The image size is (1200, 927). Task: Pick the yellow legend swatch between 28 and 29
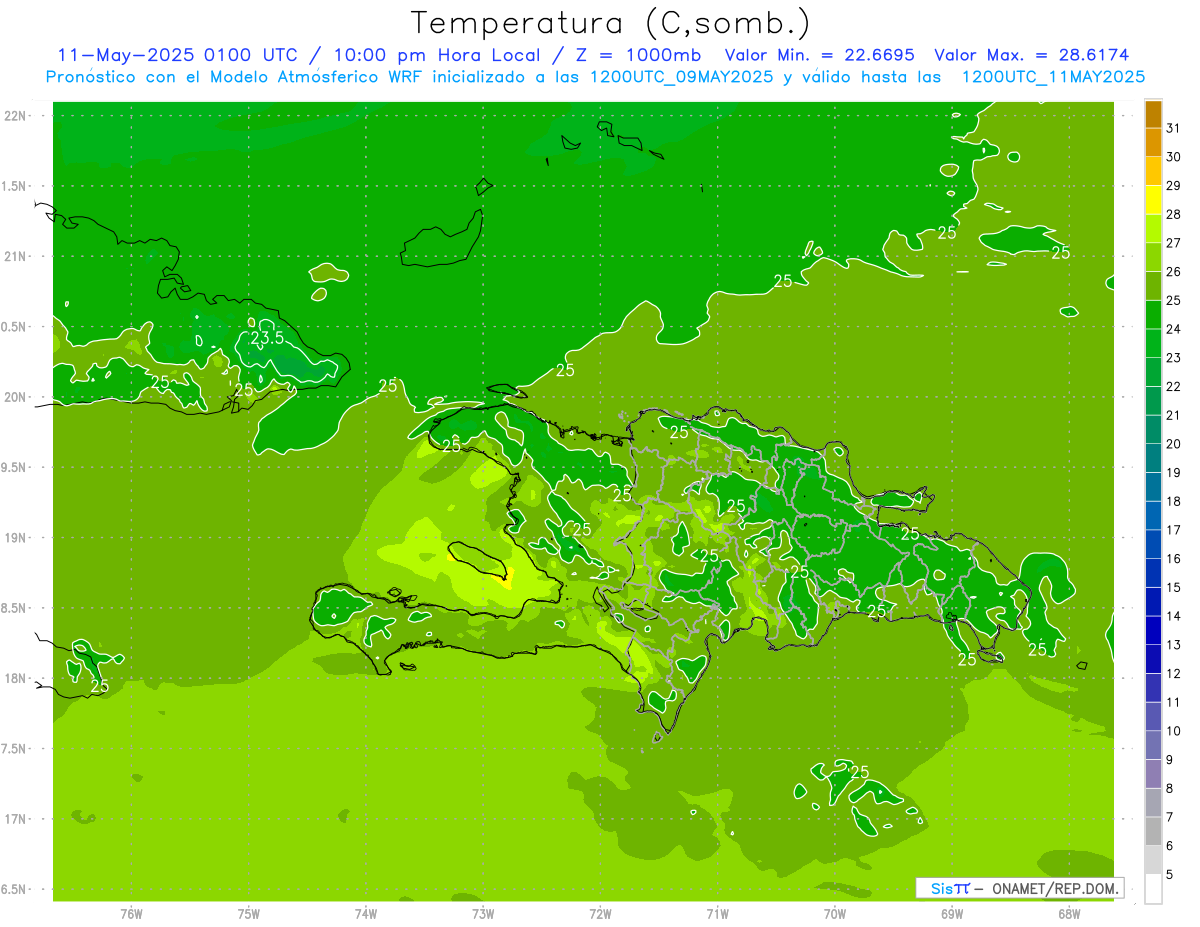[x=1153, y=200]
